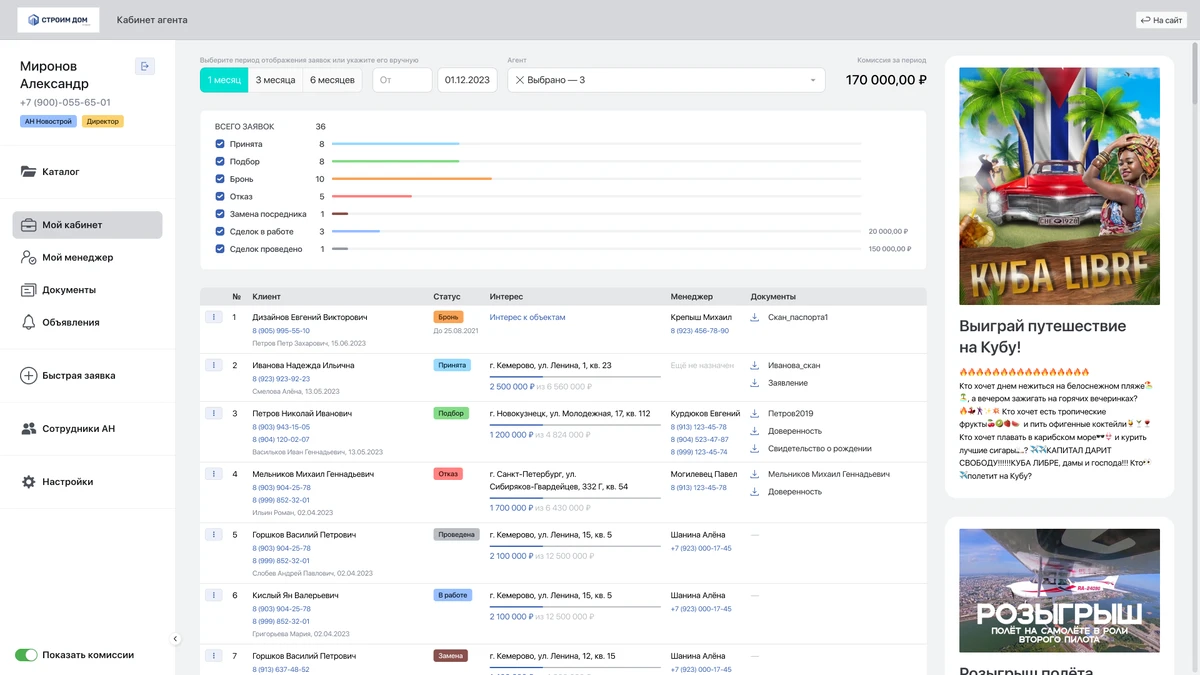This screenshot has height=675, width=1200.
Task: Open Каталог folder icon in sidebar
Action: tap(29, 172)
